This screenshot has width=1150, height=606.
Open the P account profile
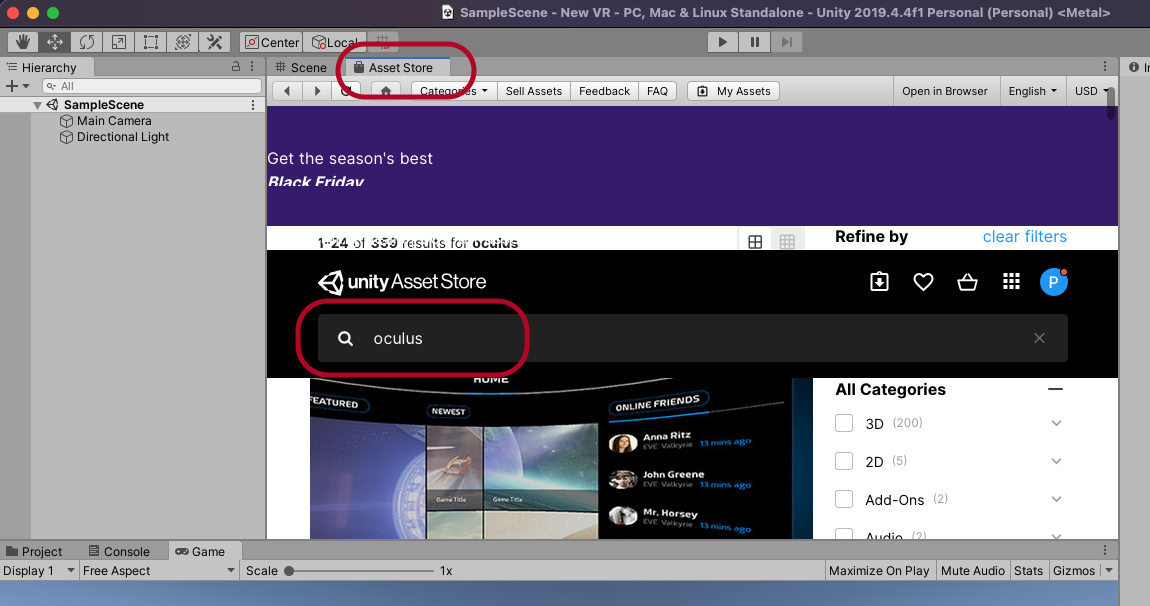[1053, 282]
